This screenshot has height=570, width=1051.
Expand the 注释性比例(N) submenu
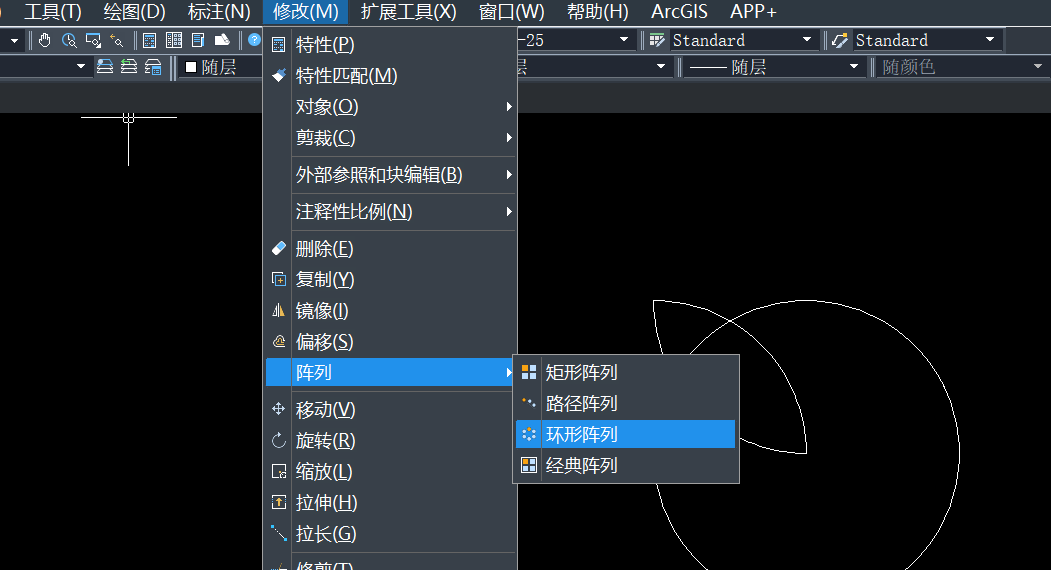[x=391, y=212]
